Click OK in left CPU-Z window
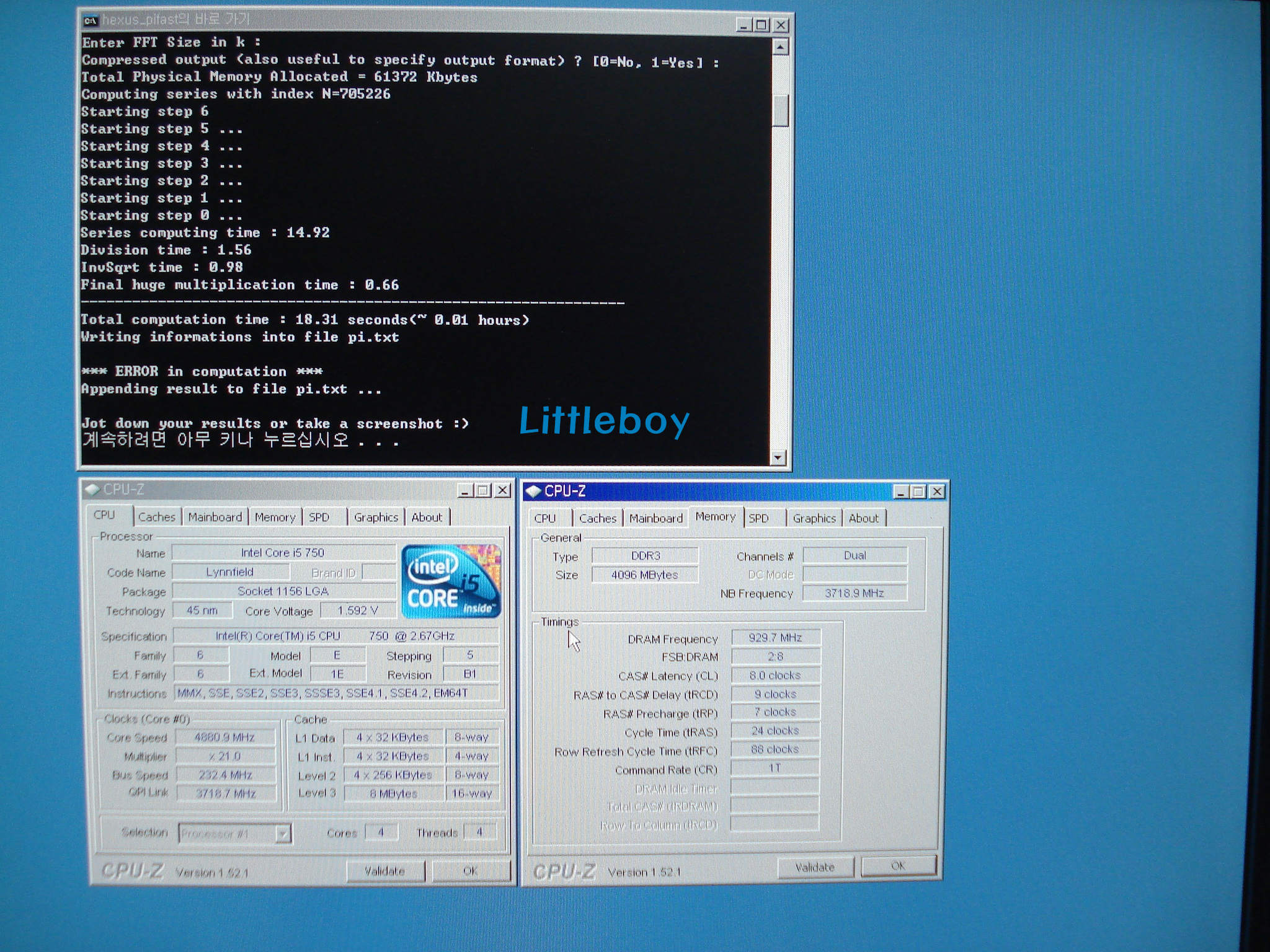1270x952 pixels. (471, 871)
